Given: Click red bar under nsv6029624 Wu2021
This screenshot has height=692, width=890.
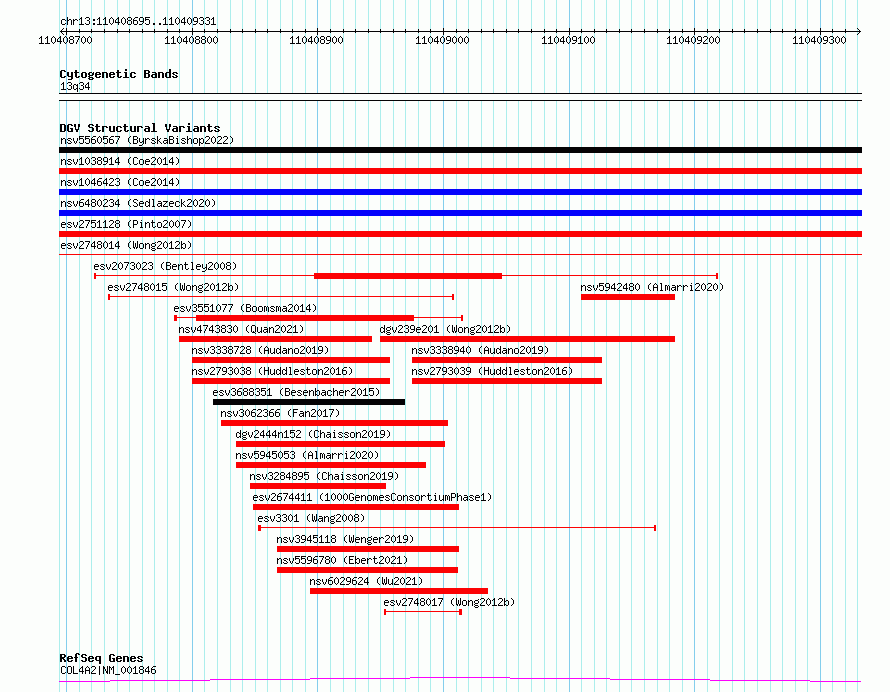Looking at the screenshot, I should pos(399,592).
